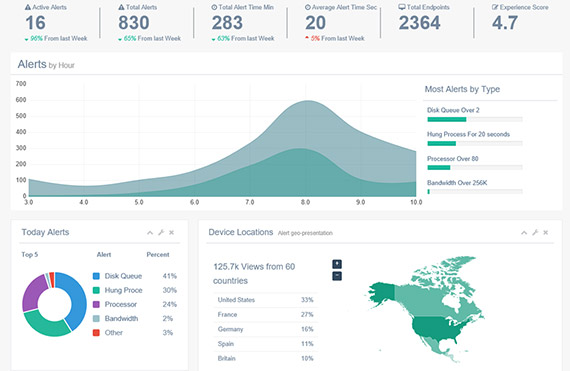The width and height of the screenshot is (570, 371).
Task: Click the purple segment of the donut chart
Action: click(x=32, y=292)
